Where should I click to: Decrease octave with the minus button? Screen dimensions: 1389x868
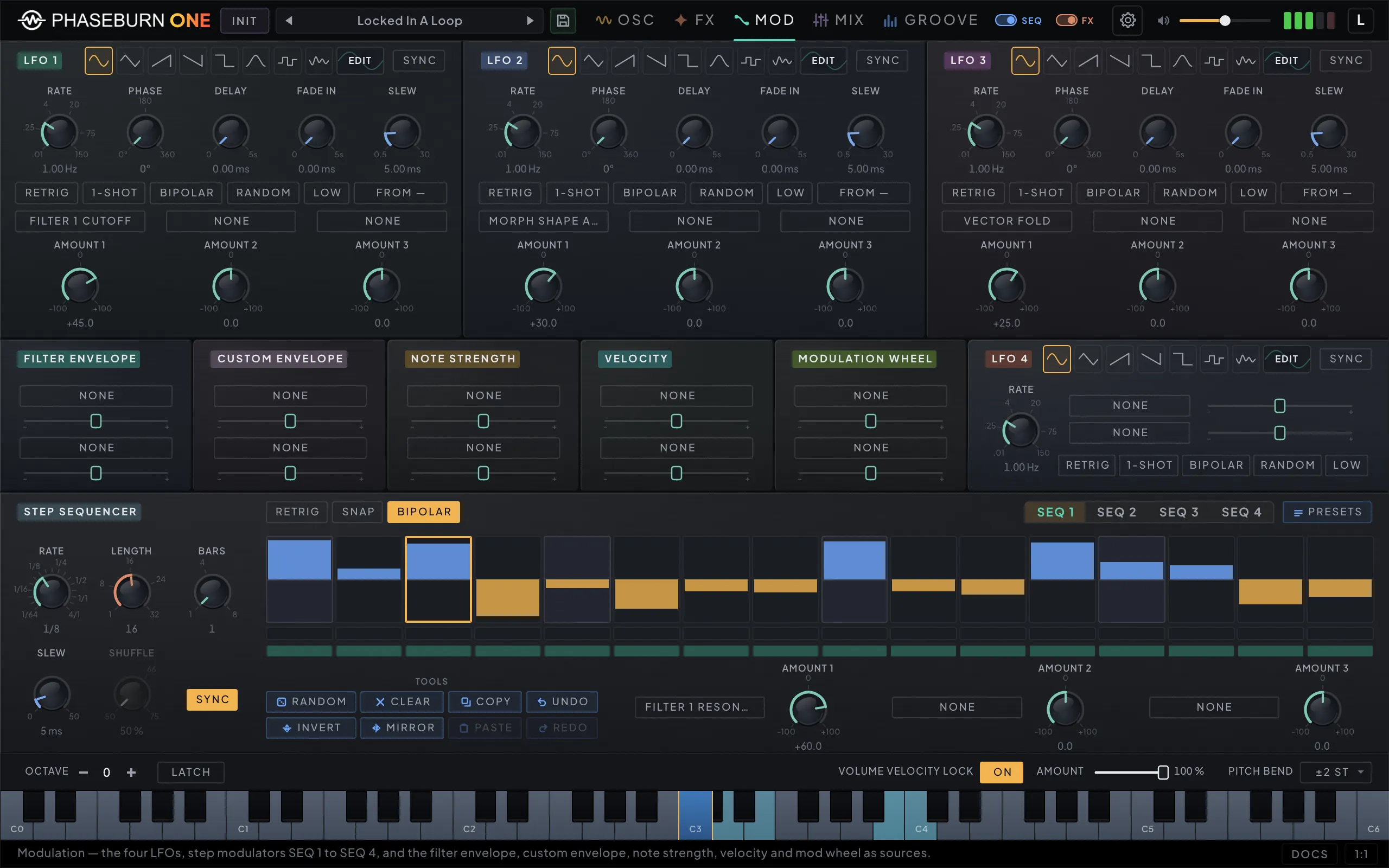(x=83, y=772)
